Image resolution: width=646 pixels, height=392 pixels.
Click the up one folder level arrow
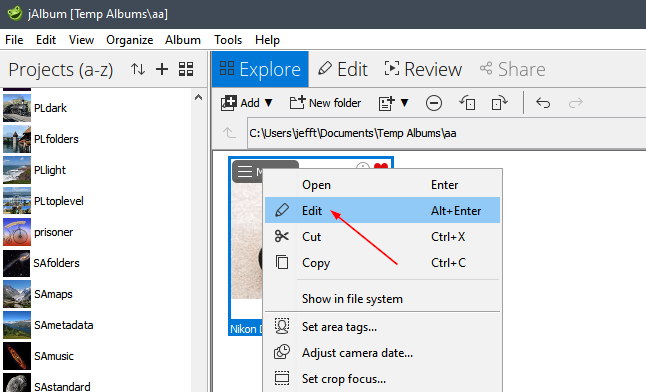pos(229,133)
